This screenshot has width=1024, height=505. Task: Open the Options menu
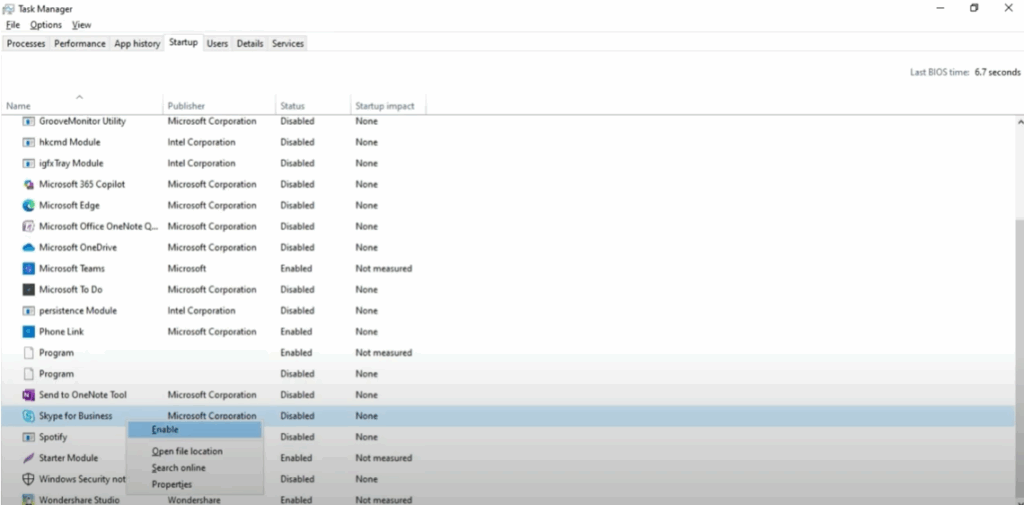tap(46, 25)
